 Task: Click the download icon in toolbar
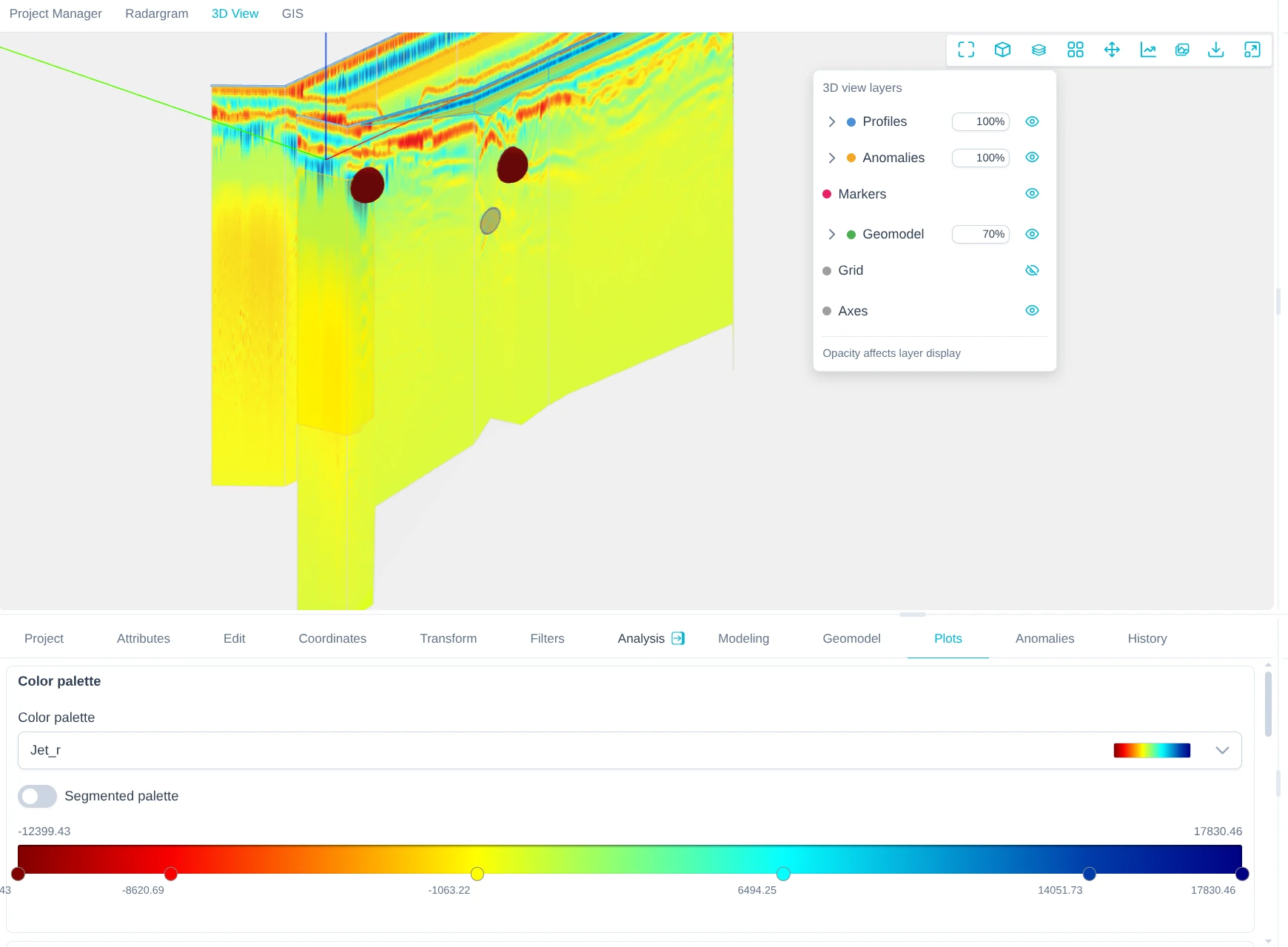(x=1215, y=50)
